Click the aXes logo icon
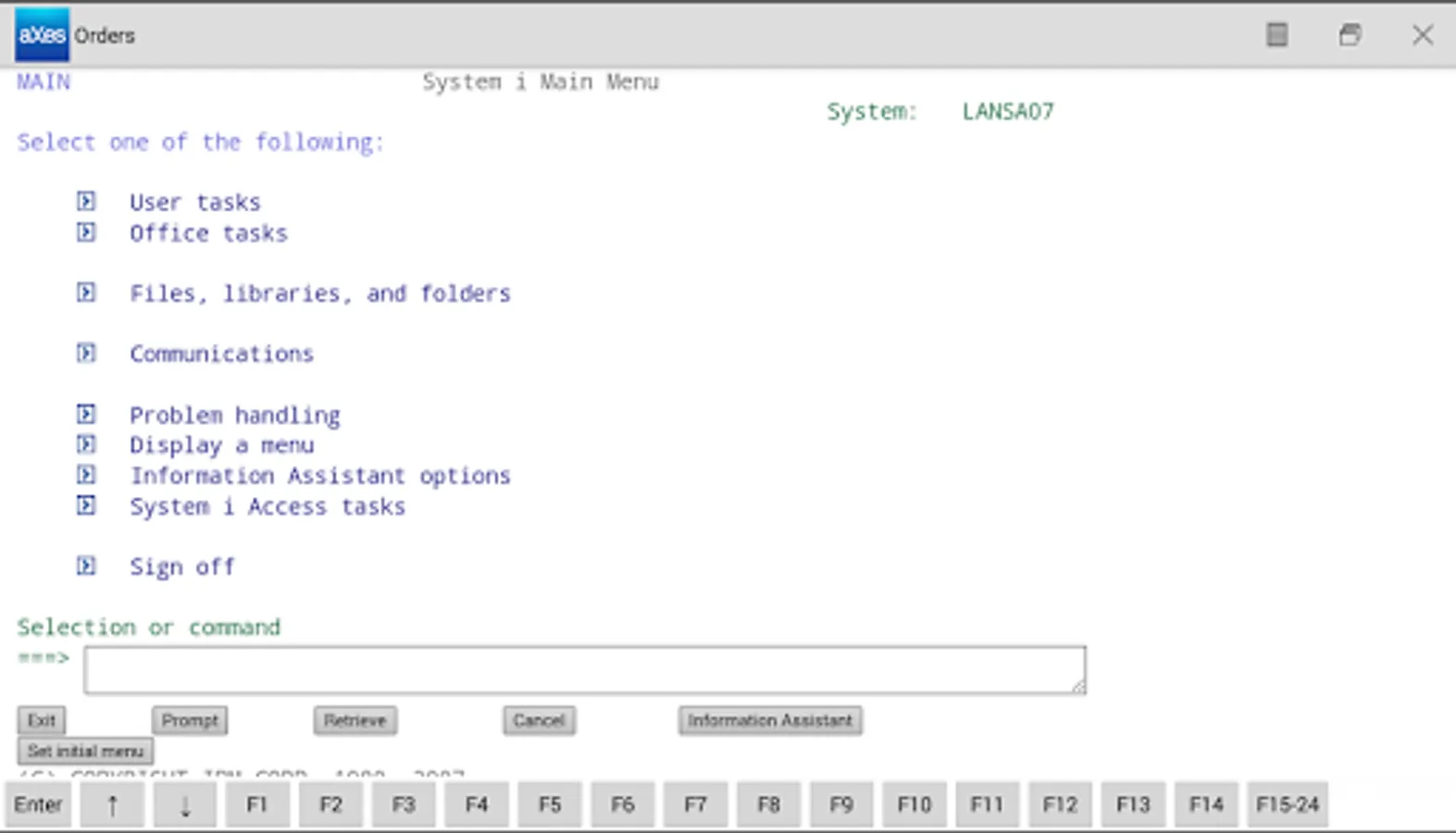 tap(42, 35)
